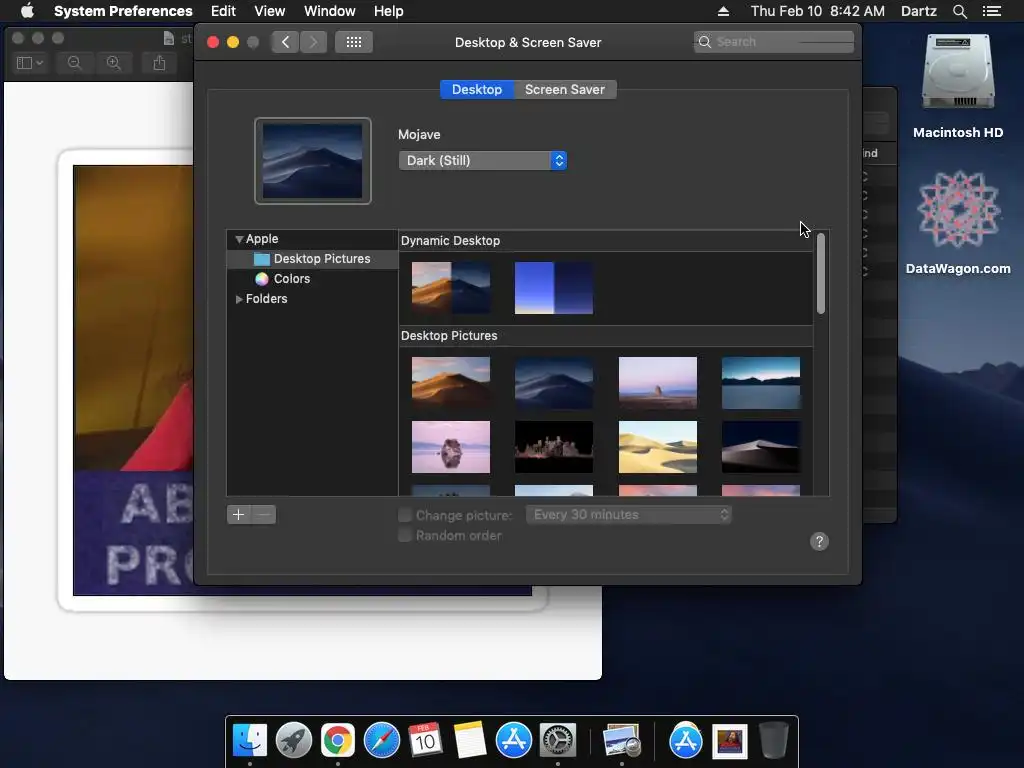The width and height of the screenshot is (1024, 768).
Task: Open Preview app icon in the Dock
Action: click(621, 741)
